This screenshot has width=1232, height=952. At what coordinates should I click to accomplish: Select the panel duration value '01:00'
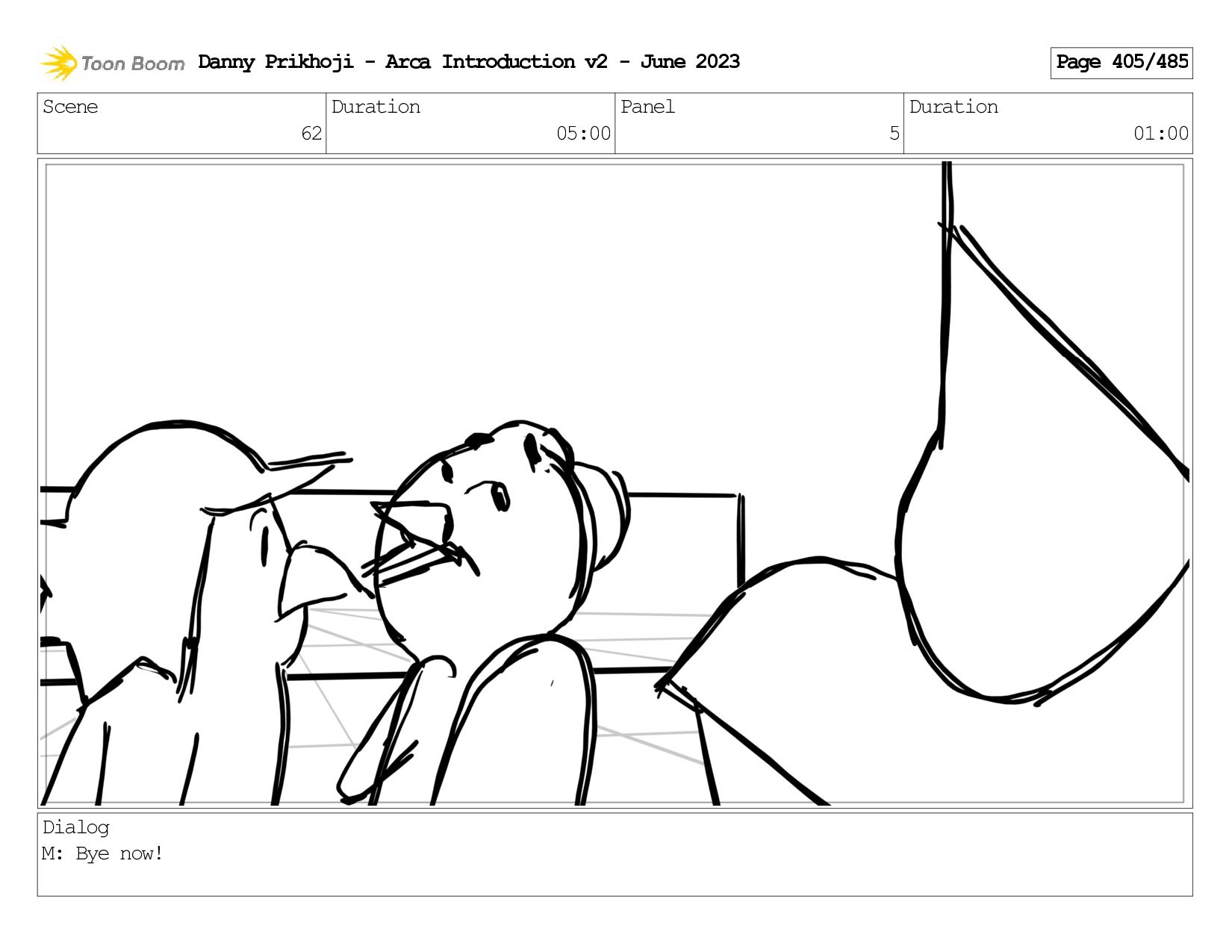click(1161, 134)
